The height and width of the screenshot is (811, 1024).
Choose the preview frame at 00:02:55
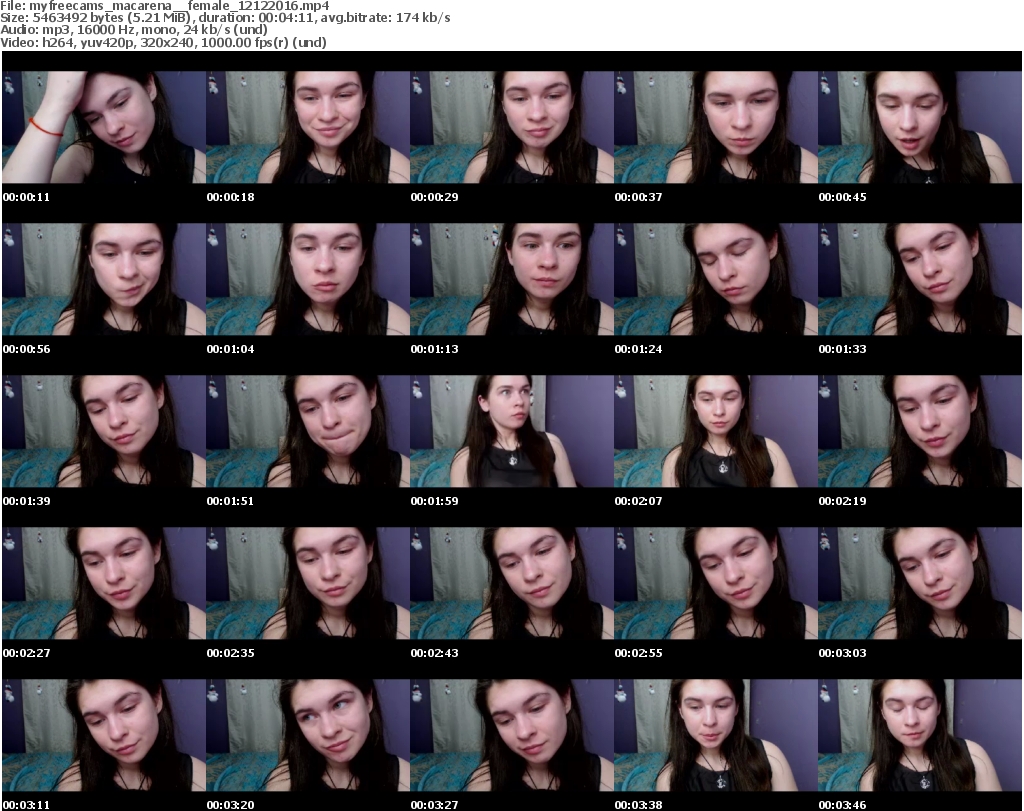pos(716,583)
